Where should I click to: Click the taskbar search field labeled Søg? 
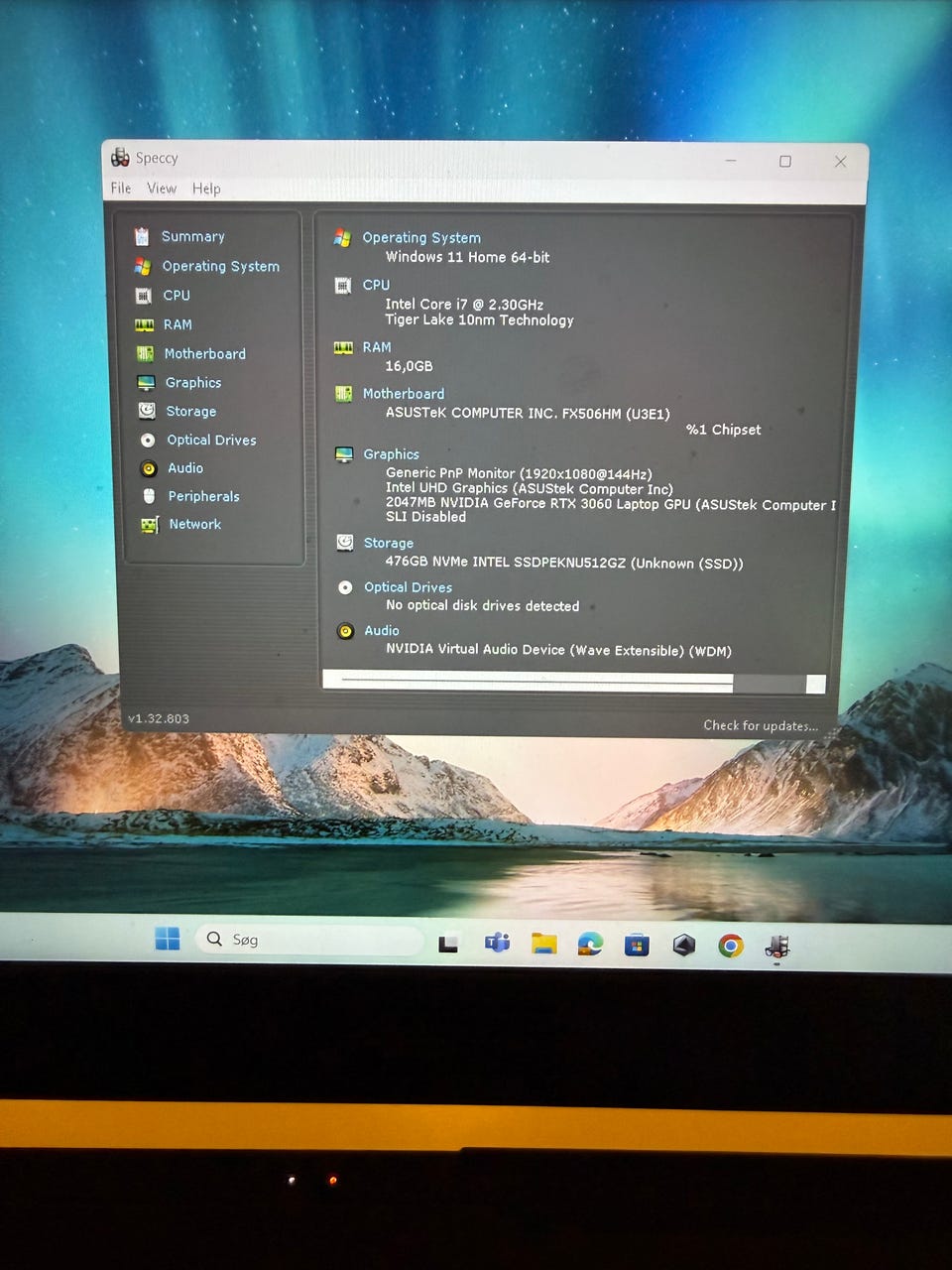(x=309, y=940)
